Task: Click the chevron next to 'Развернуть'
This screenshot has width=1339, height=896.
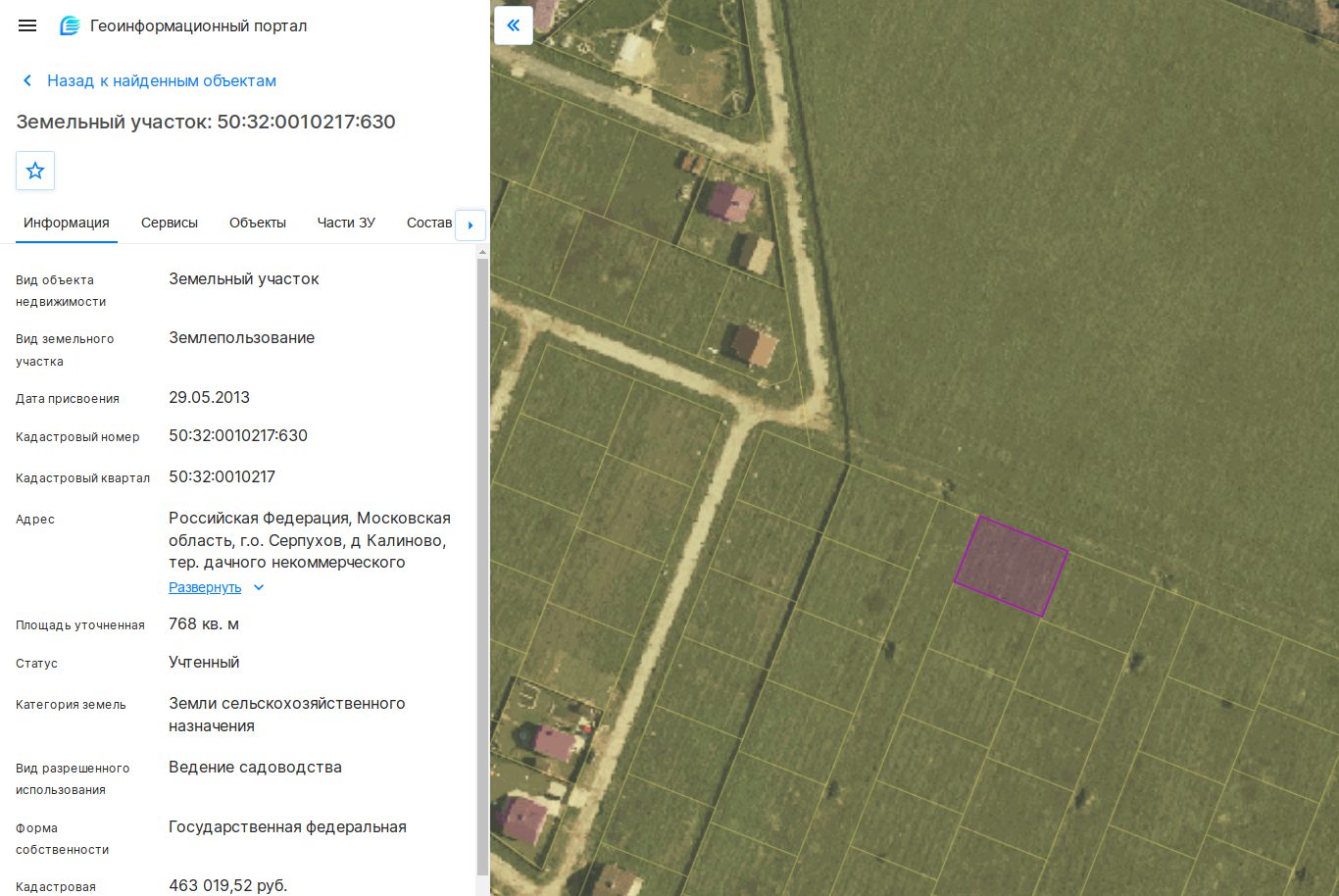Action: [x=259, y=587]
